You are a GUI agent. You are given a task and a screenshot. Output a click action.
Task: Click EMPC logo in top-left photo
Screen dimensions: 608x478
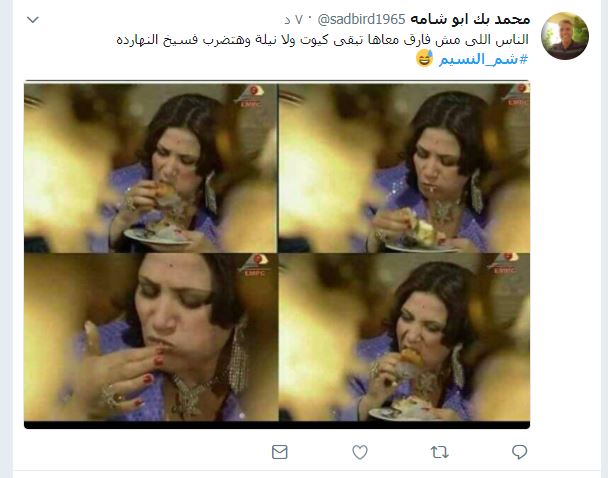(250, 97)
